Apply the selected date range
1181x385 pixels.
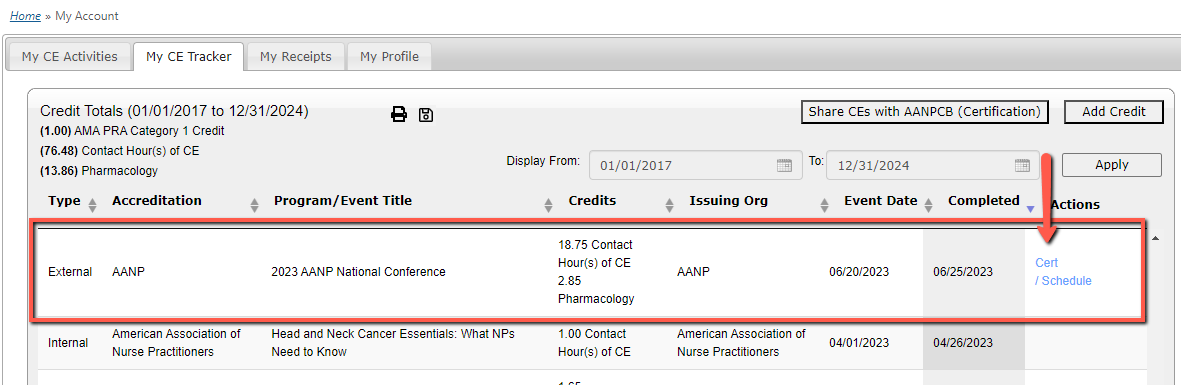[x=1112, y=165]
